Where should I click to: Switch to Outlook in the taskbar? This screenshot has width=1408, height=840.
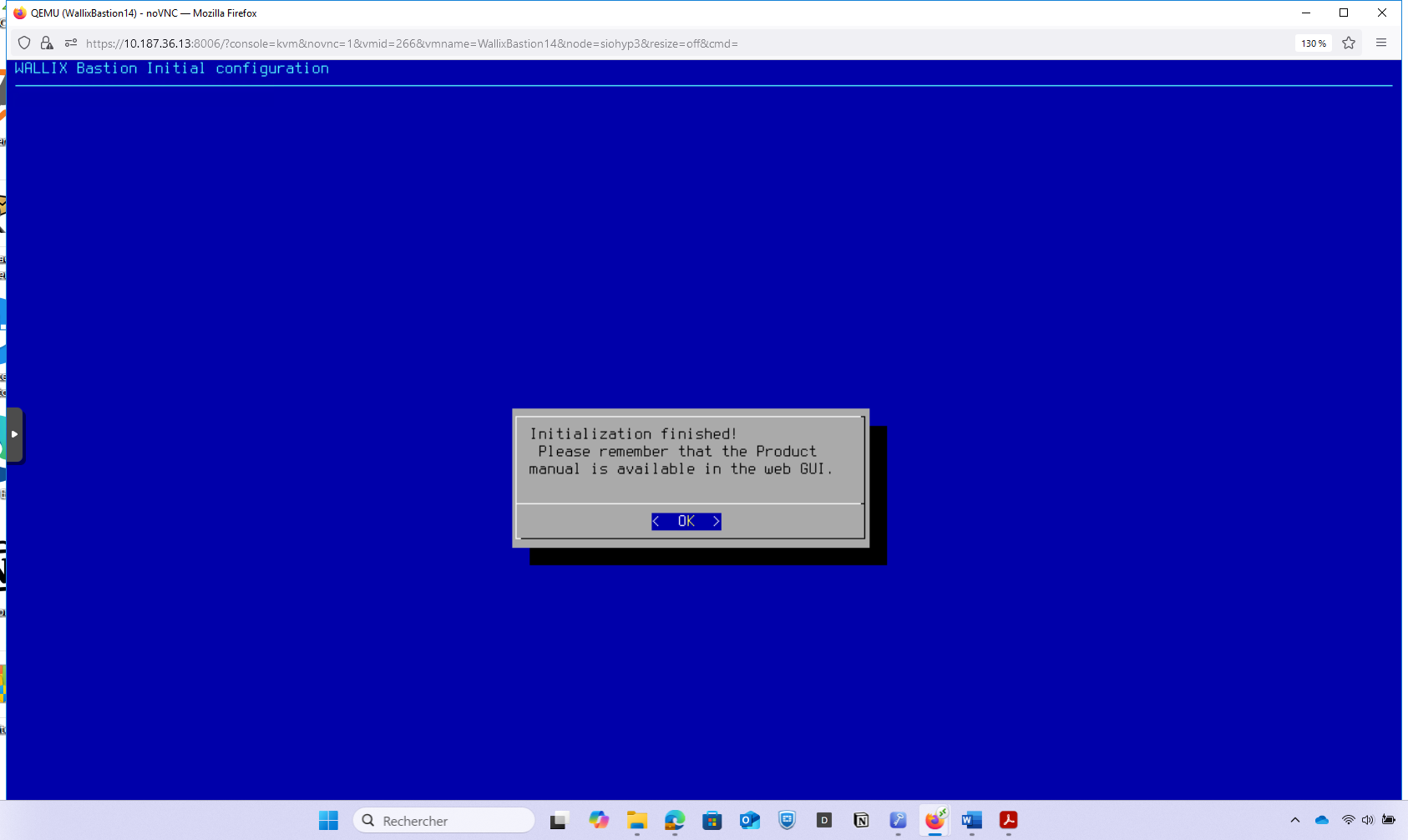(x=749, y=821)
